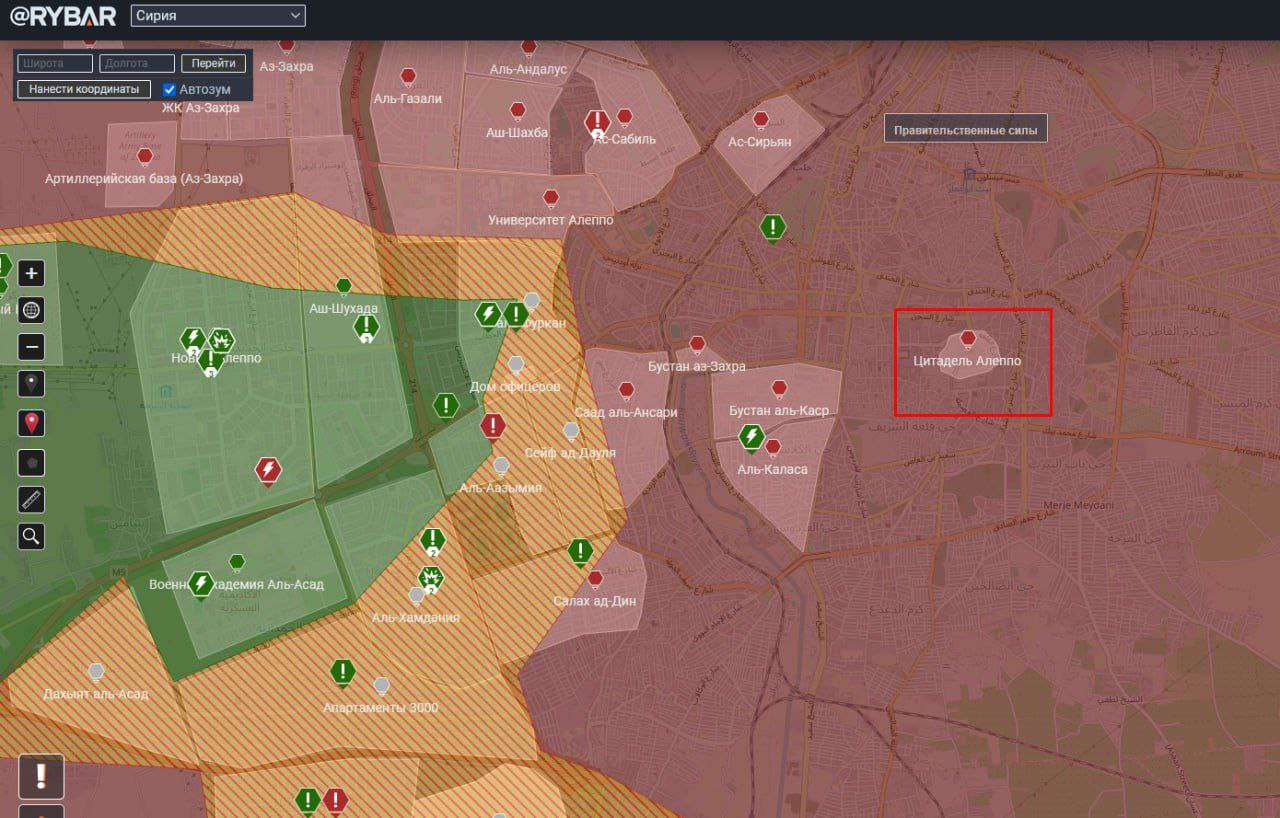
Task: Open the Сирия region dropdown
Action: click(x=218, y=16)
